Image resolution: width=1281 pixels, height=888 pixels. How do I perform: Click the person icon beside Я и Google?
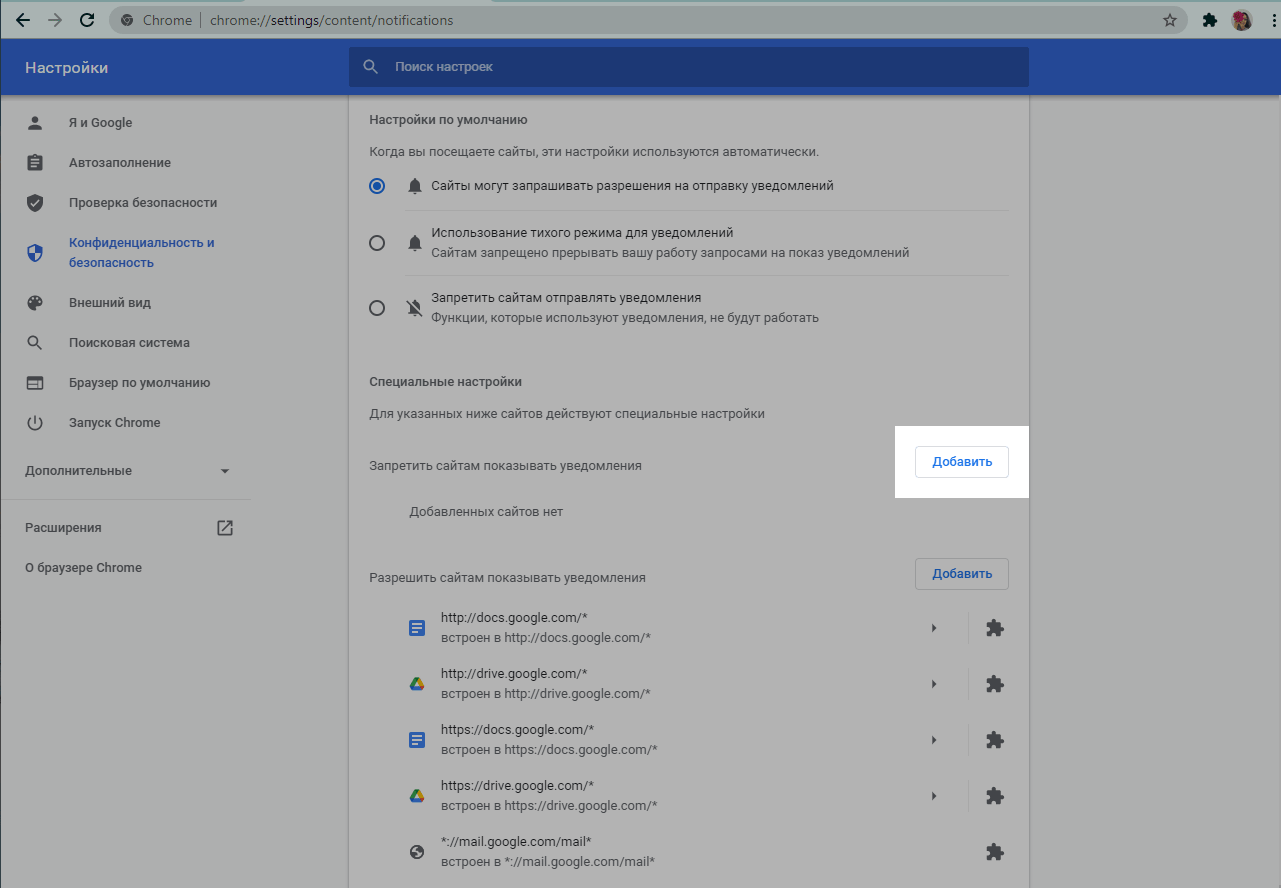(x=35, y=123)
